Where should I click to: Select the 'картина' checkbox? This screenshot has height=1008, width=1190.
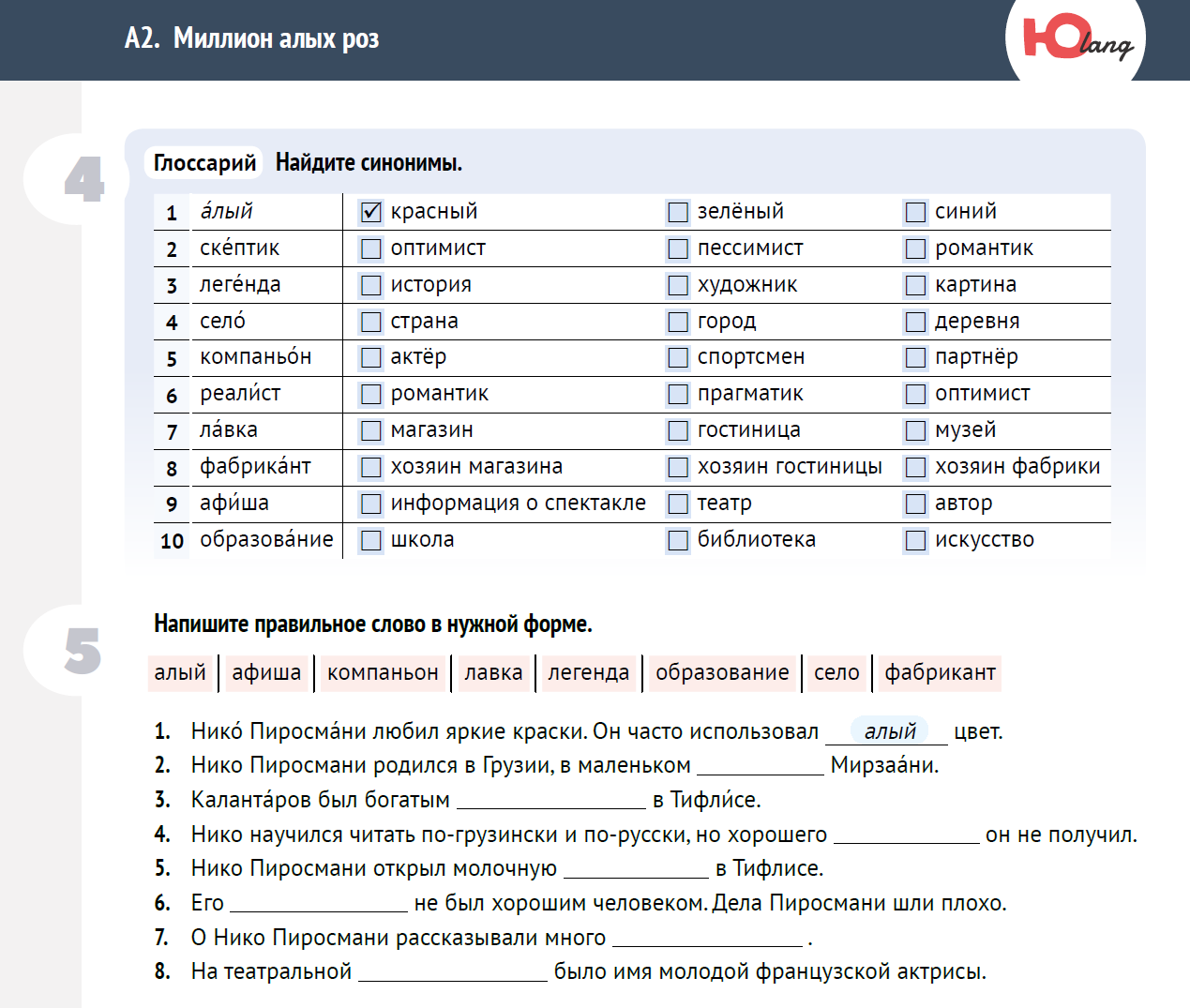pos(915,285)
